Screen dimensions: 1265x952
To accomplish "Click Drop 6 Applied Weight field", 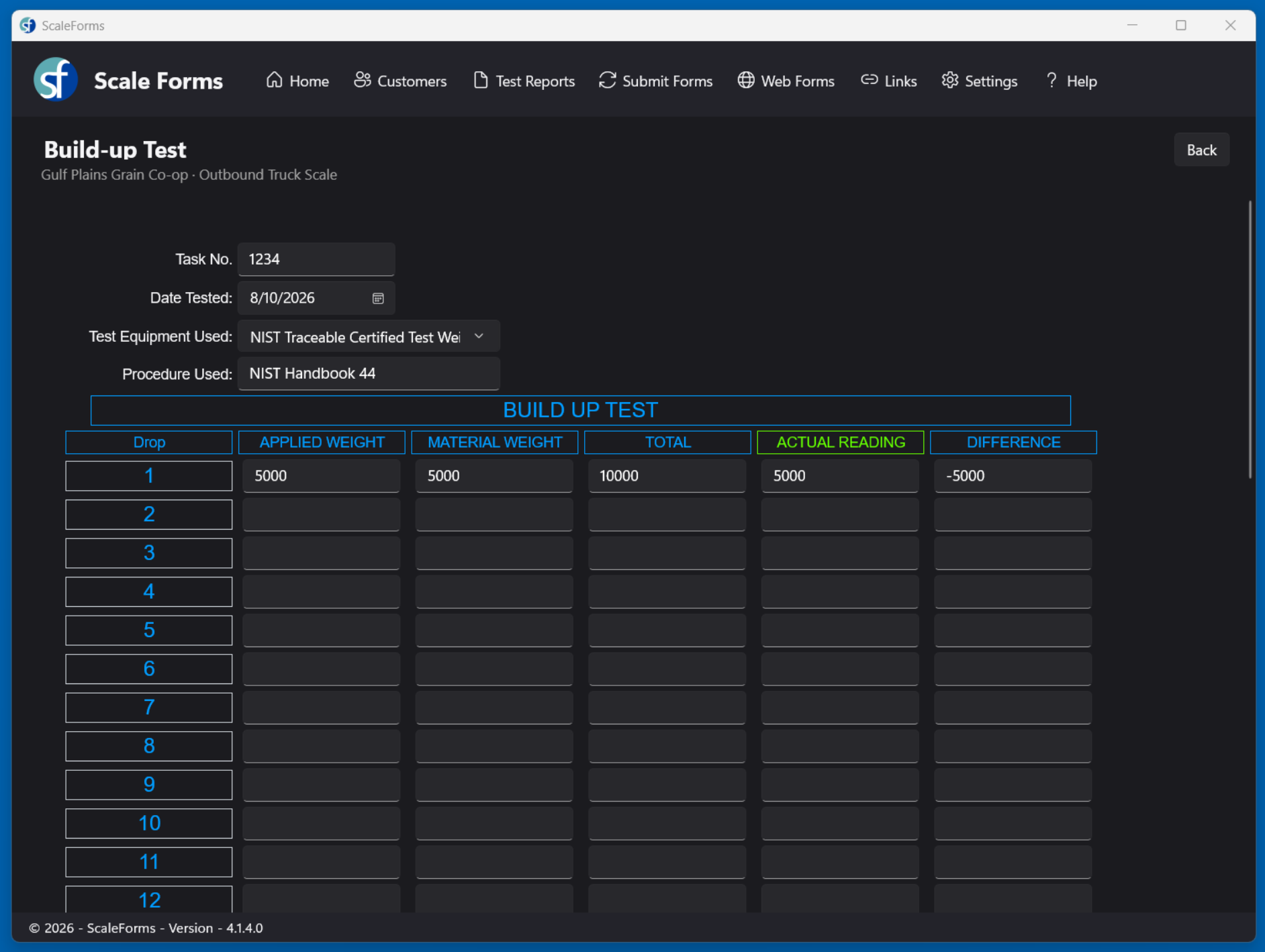I will tap(322, 669).
